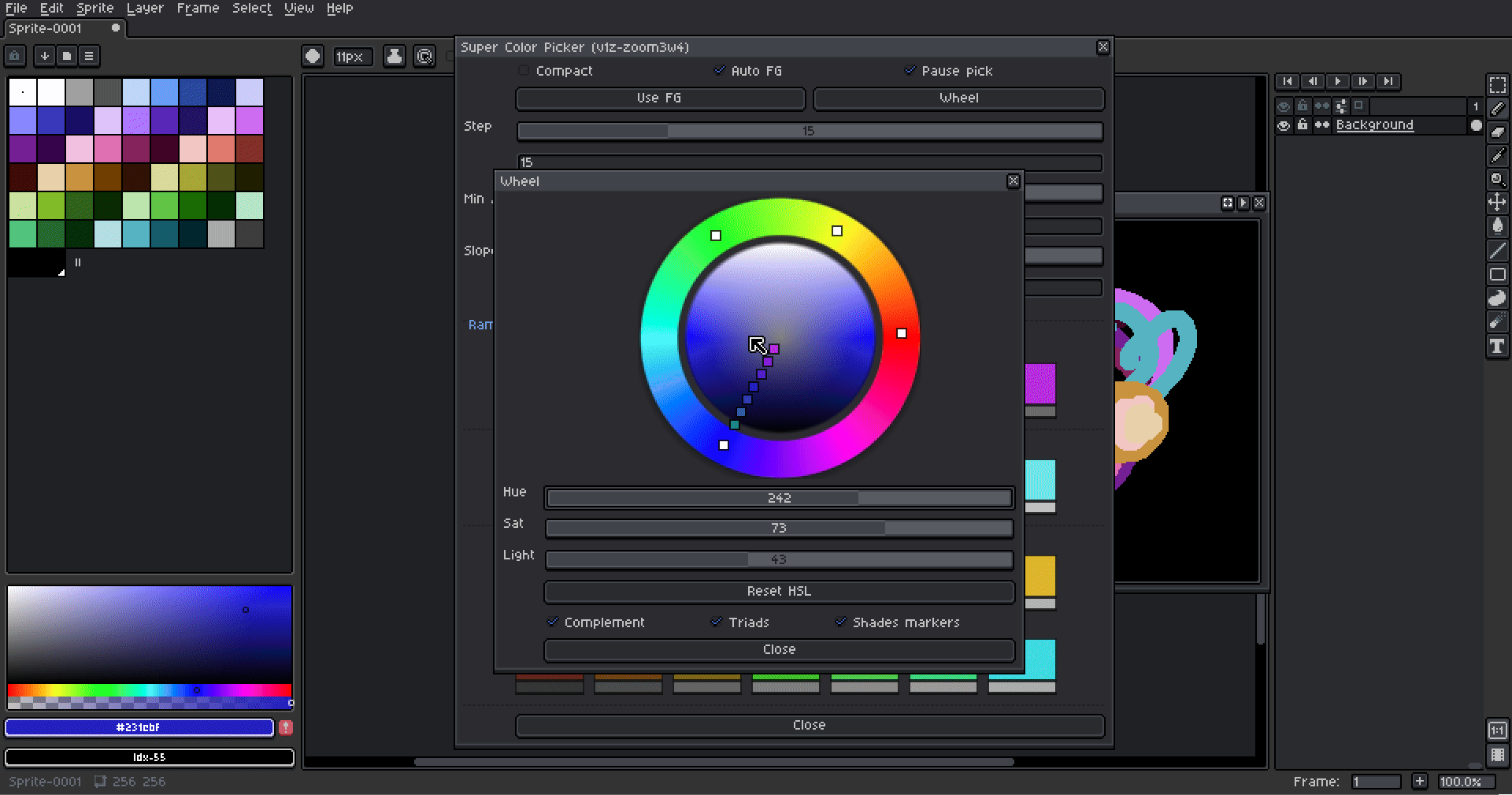Click the palette options hamburger icon
Image resolution: width=1512 pixels, height=795 pixels.
pyautogui.click(x=89, y=56)
